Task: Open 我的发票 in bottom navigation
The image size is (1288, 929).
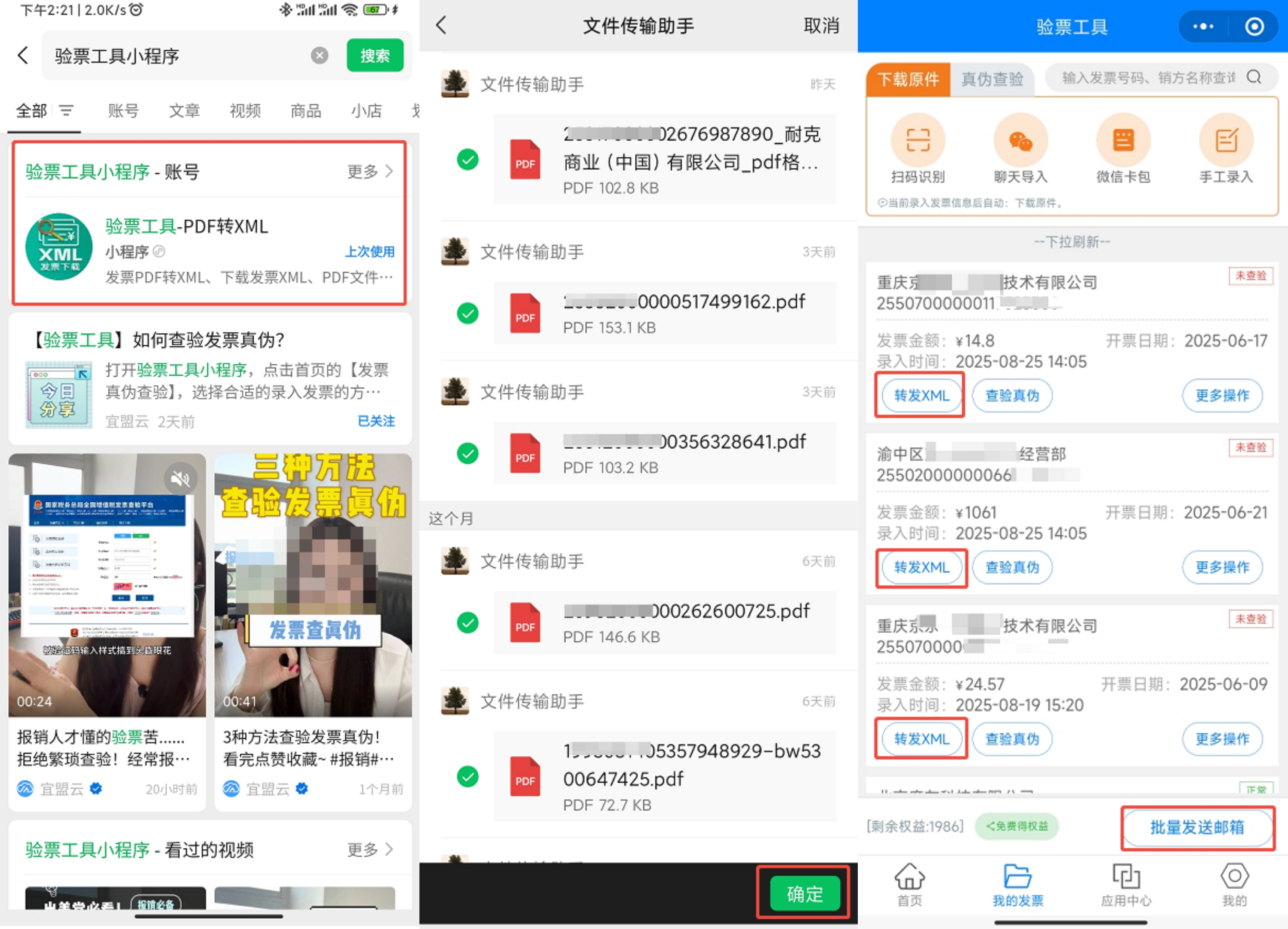Action: point(1018,885)
